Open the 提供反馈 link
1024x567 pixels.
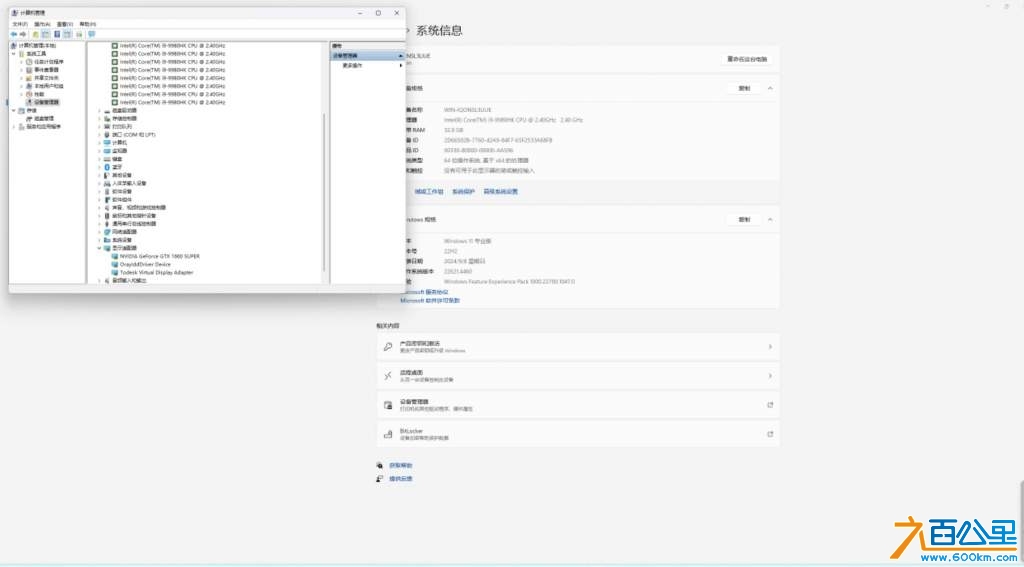(400, 479)
